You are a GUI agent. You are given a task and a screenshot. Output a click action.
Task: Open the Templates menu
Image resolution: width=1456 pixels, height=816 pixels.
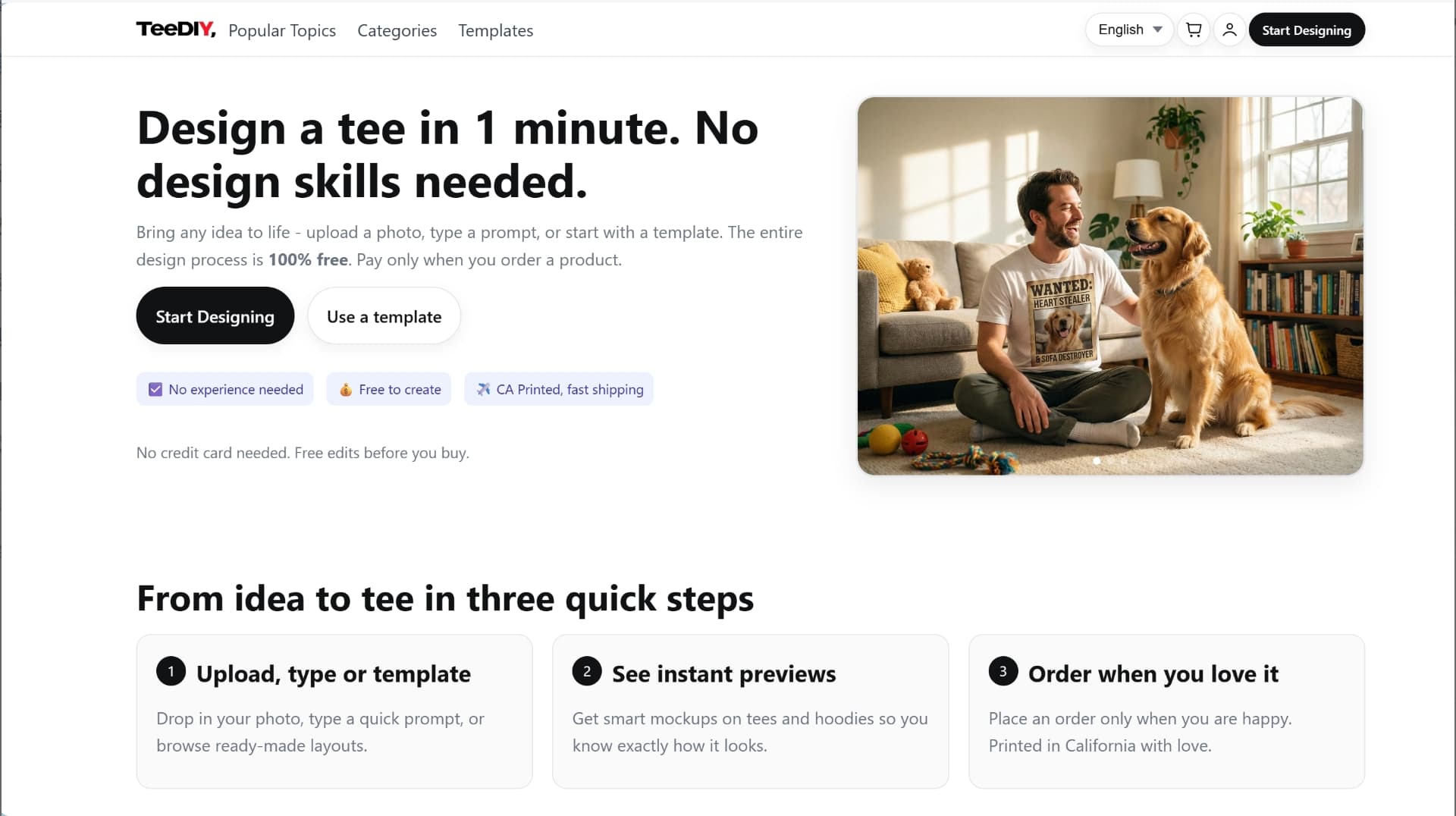[495, 30]
